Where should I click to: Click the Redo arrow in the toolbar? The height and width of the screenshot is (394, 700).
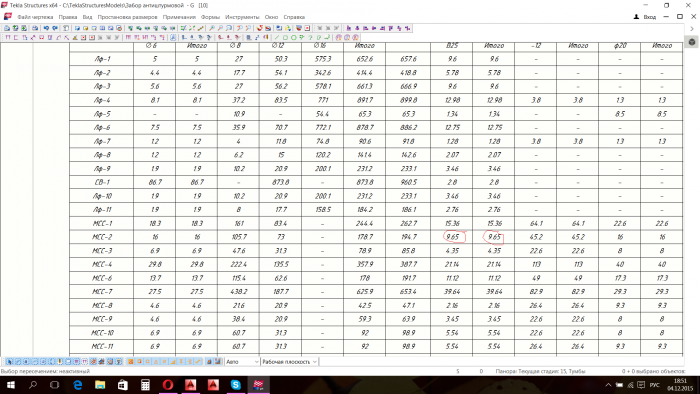(x=55, y=28)
